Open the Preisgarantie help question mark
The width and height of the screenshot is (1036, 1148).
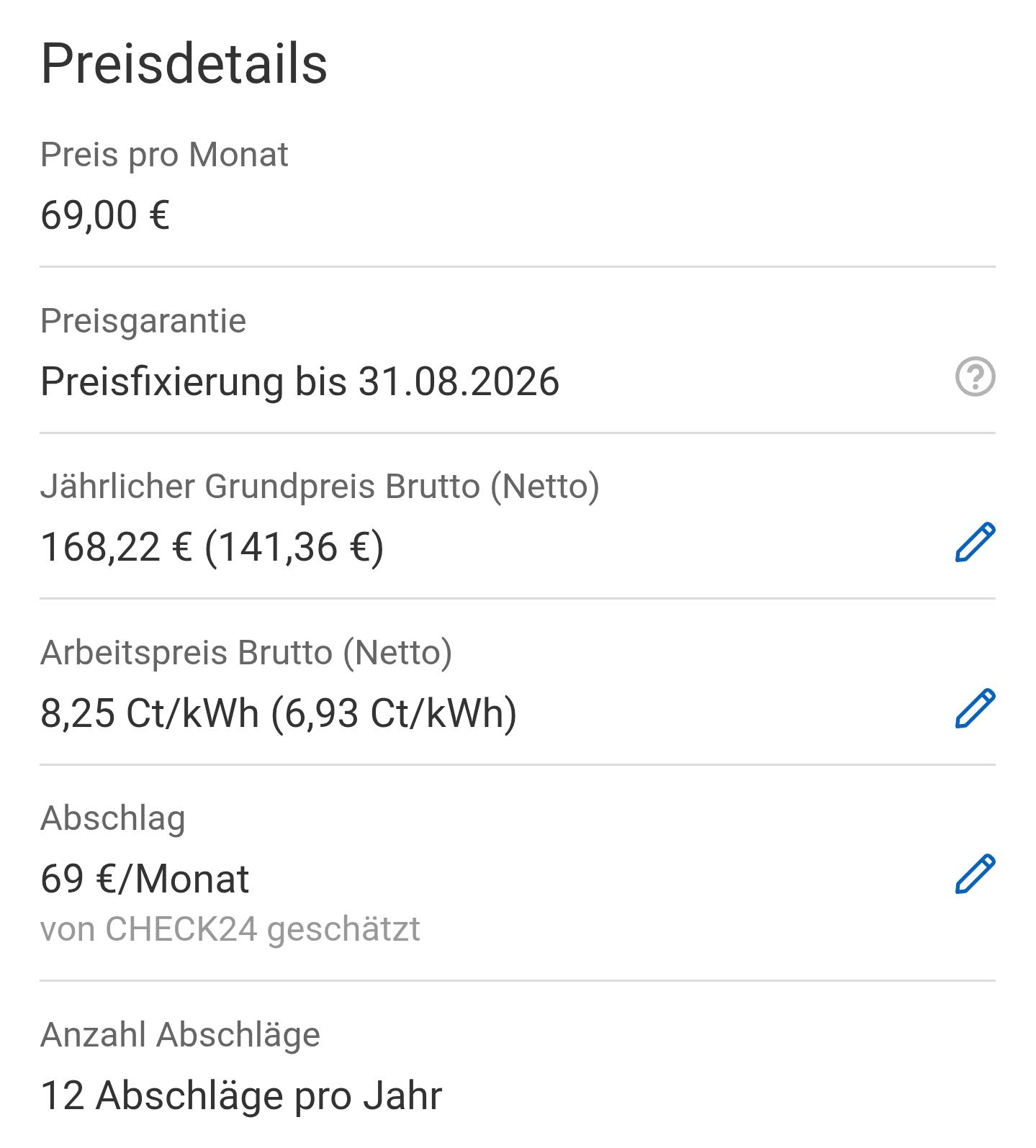coord(975,376)
